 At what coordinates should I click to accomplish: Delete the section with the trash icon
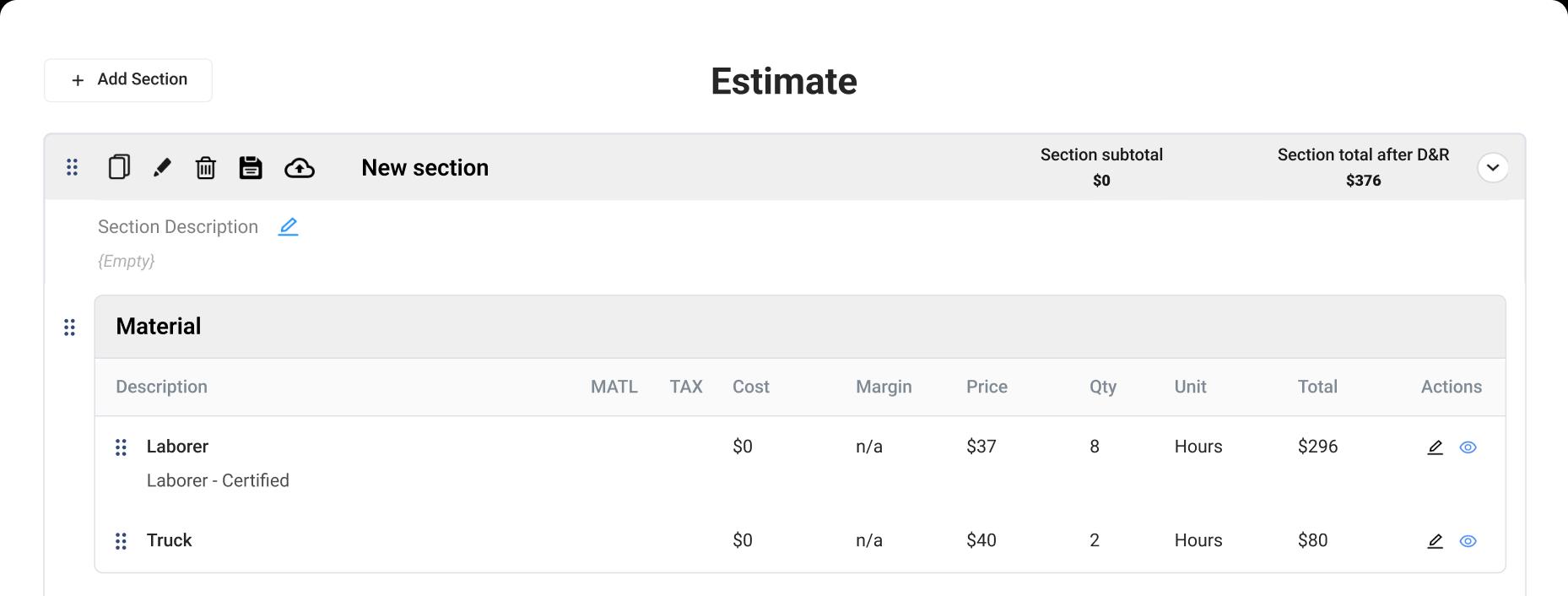(206, 167)
